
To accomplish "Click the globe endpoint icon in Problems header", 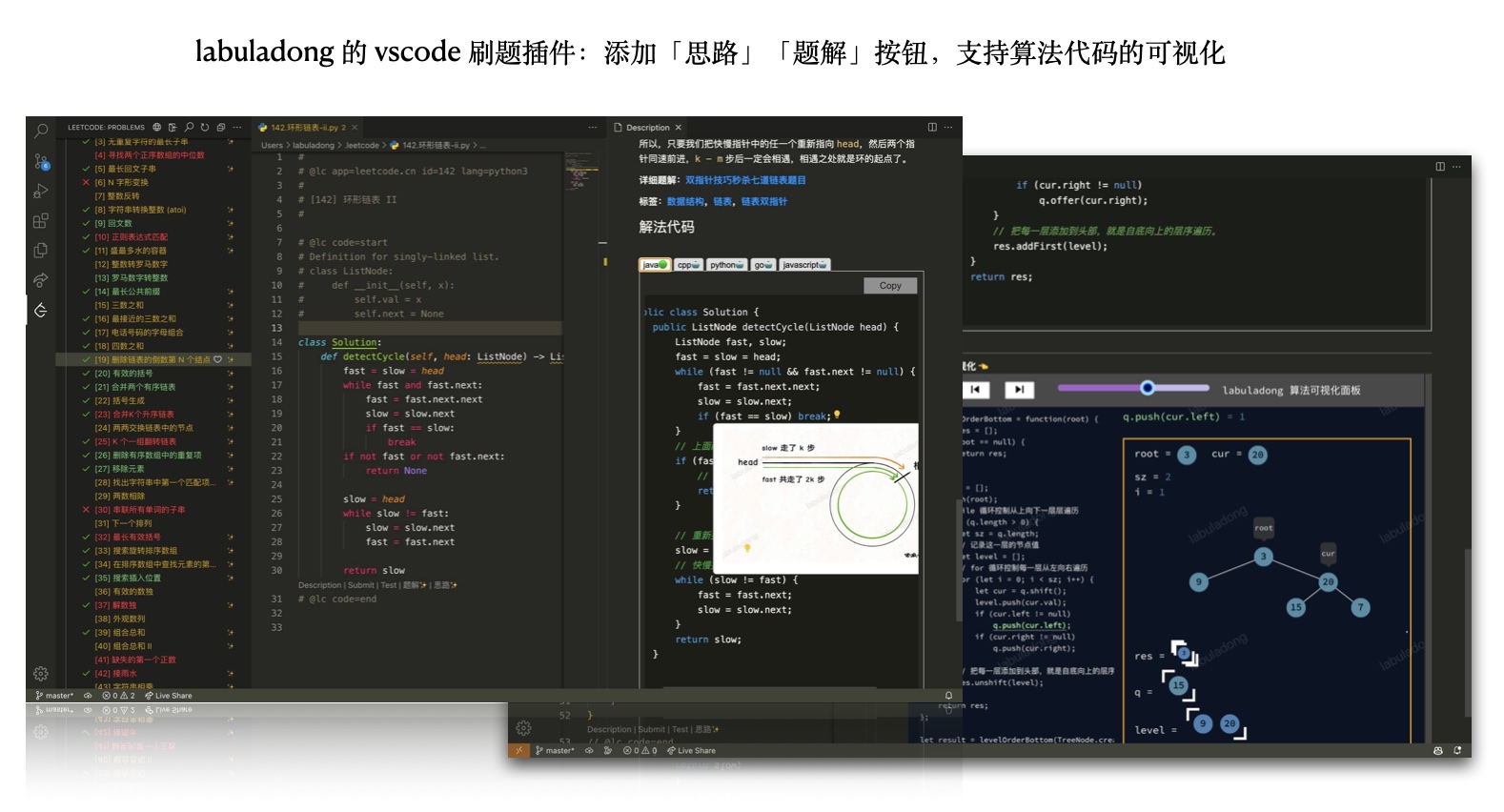I will point(157,127).
